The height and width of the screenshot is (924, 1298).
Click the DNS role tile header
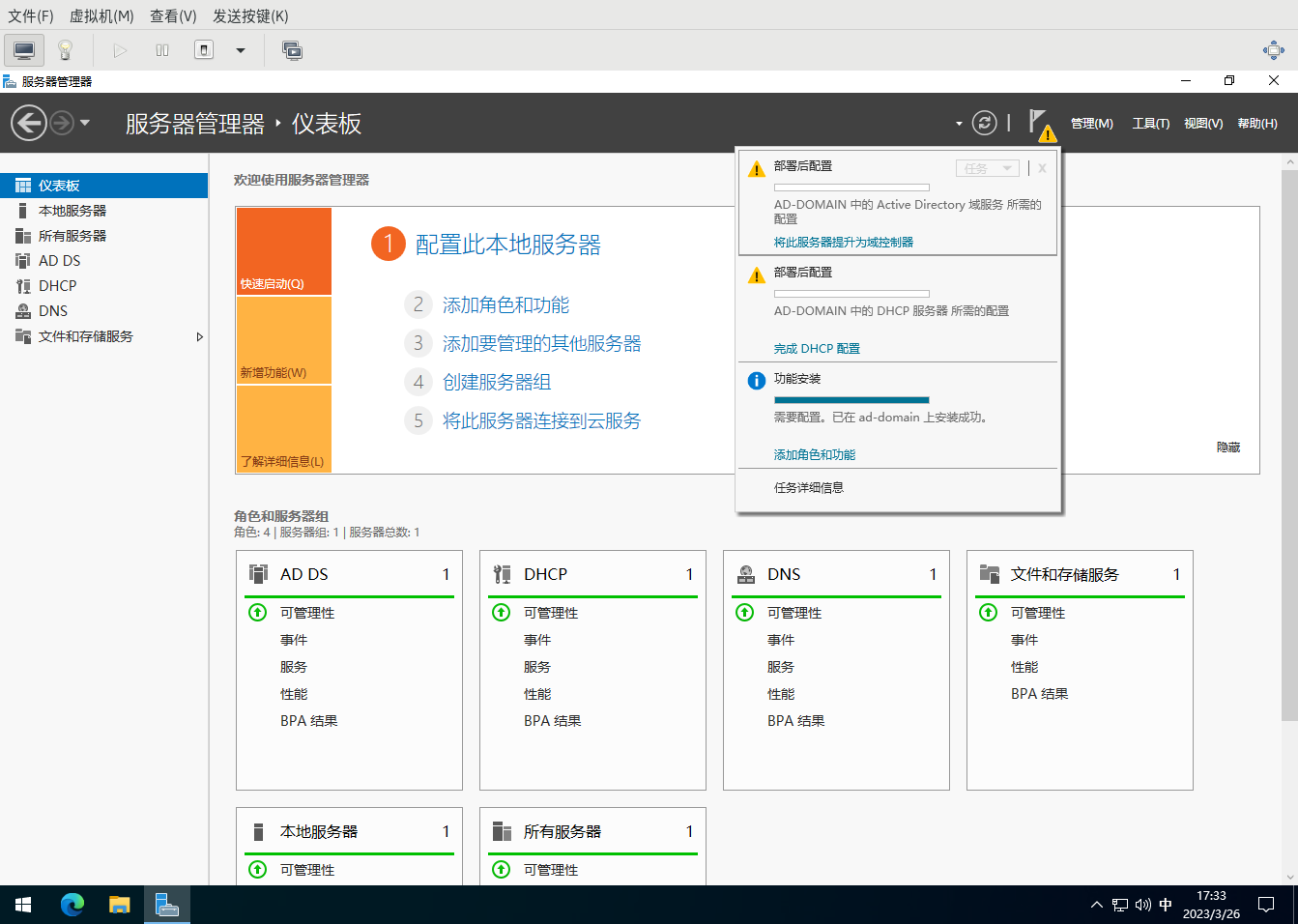(836, 574)
